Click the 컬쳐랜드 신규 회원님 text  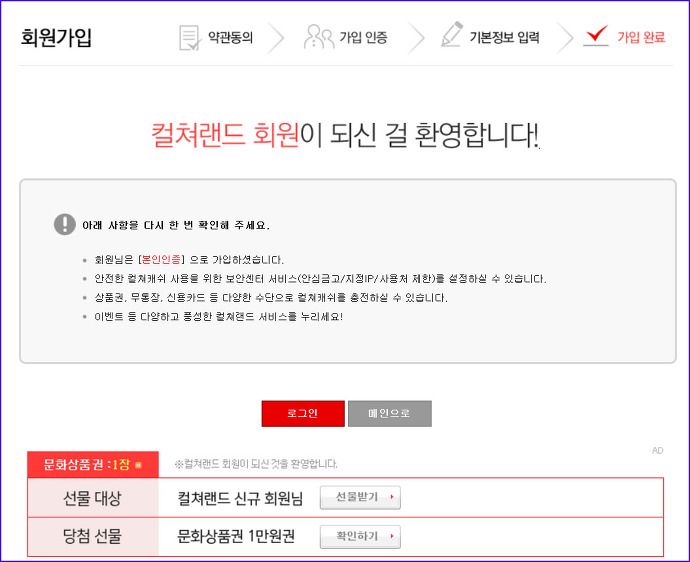pyautogui.click(x=240, y=498)
